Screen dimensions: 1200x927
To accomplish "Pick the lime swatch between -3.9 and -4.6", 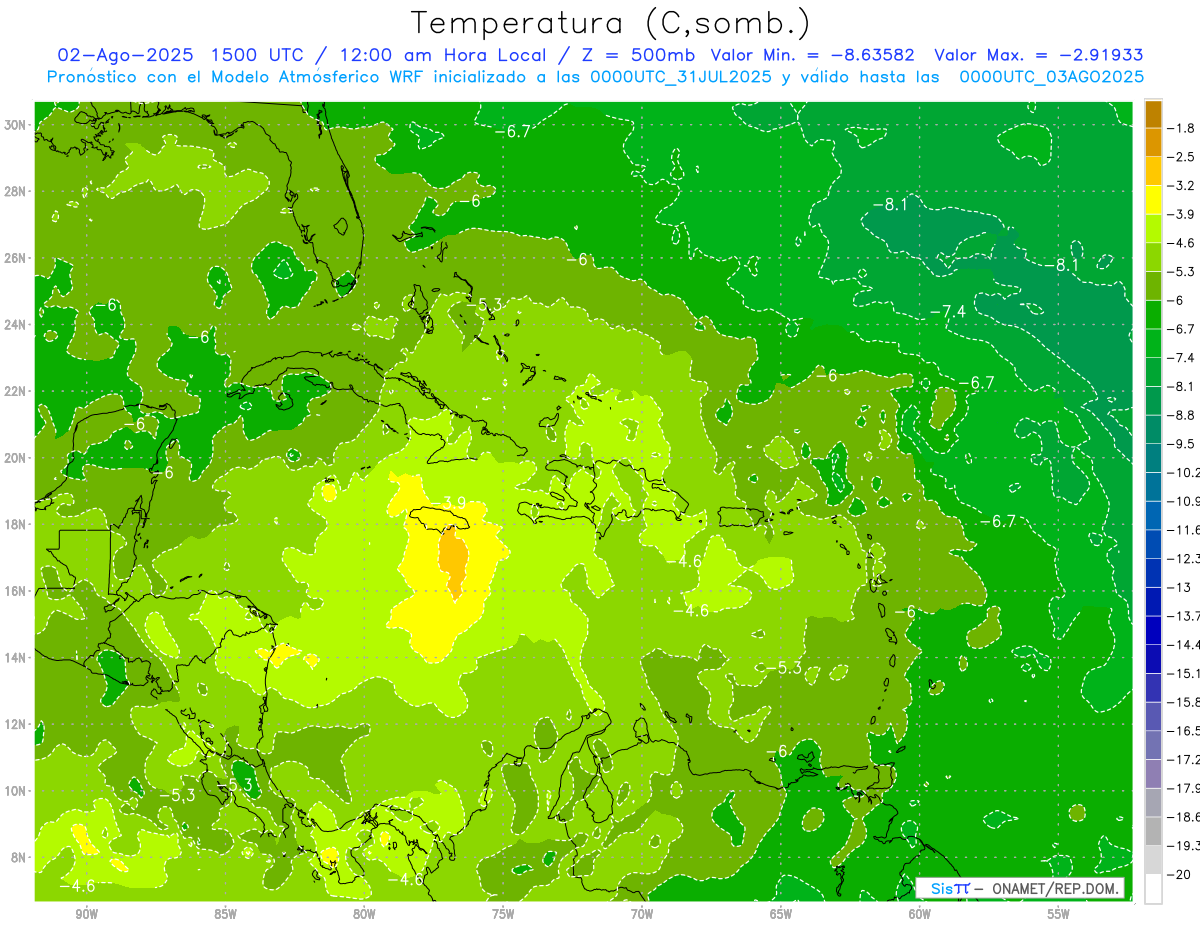I will [x=1153, y=228].
